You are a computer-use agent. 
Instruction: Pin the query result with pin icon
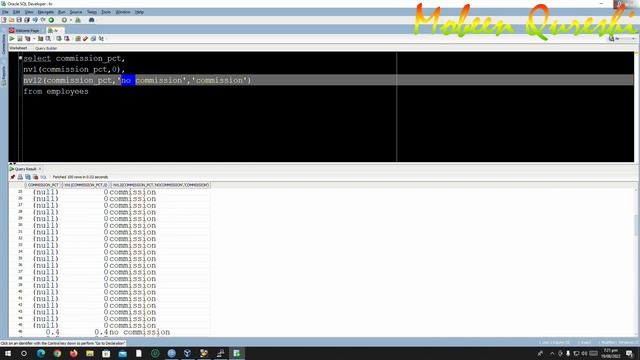(x=13, y=177)
